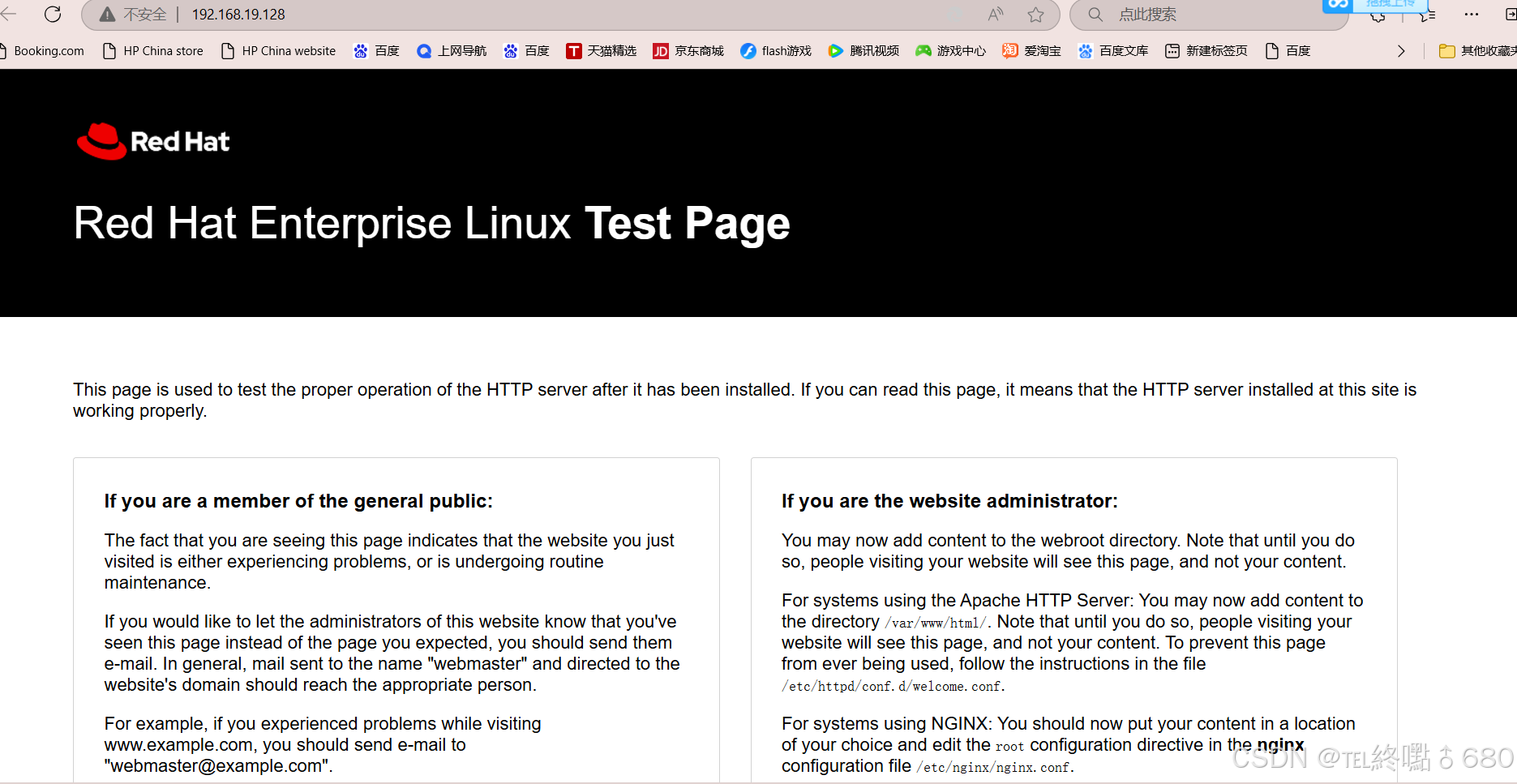Click the /etc/nginx/nginx.conf path text

point(994,767)
